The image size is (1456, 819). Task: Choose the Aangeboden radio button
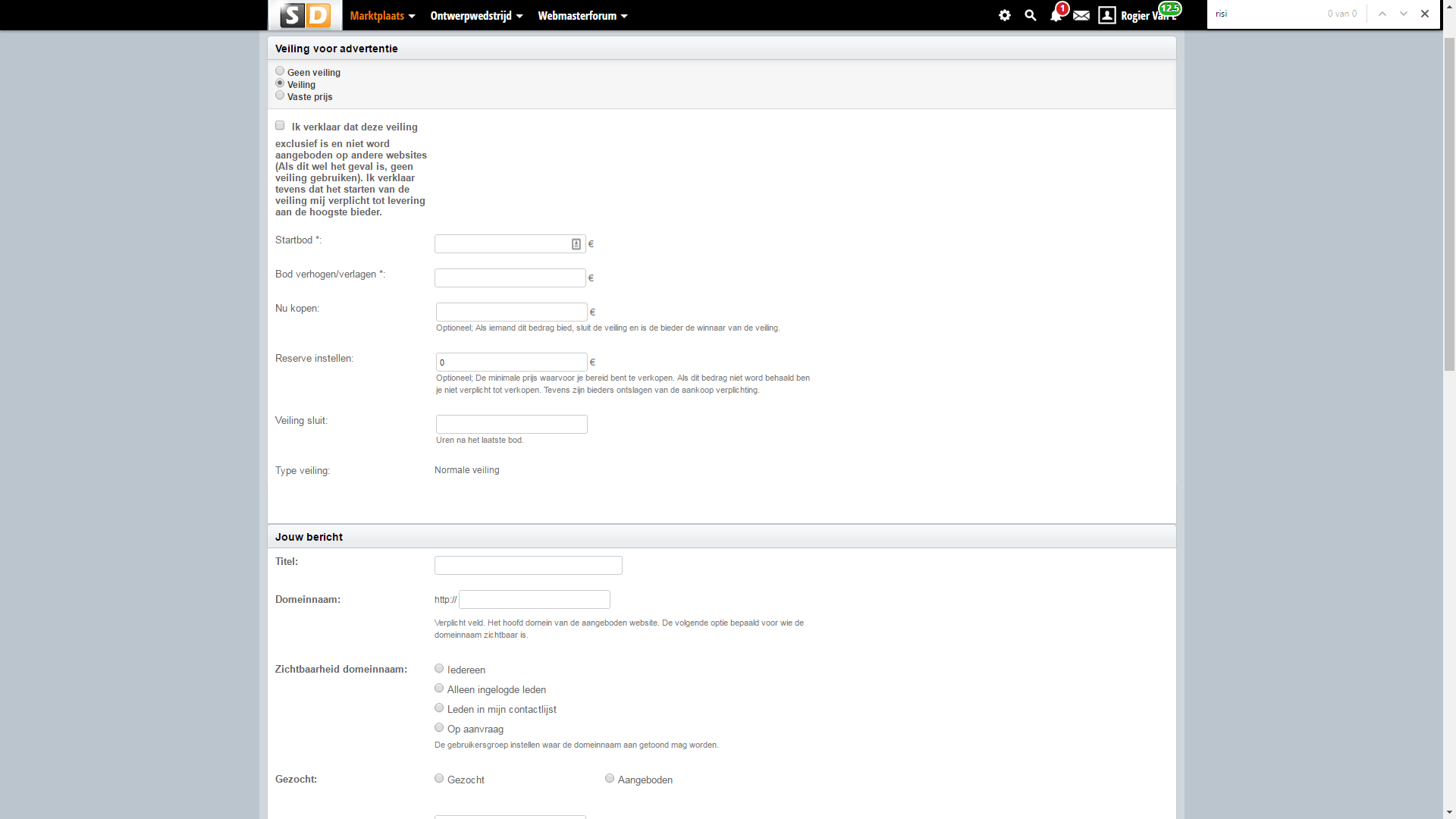pos(610,779)
